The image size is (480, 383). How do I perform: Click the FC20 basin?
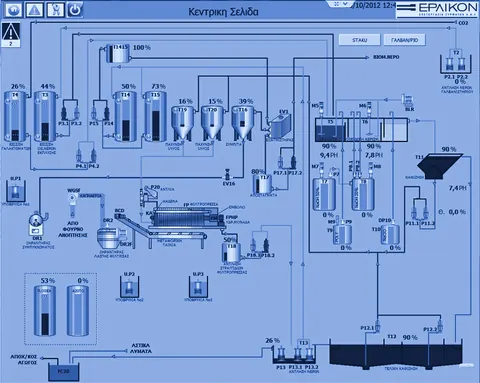click(63, 371)
